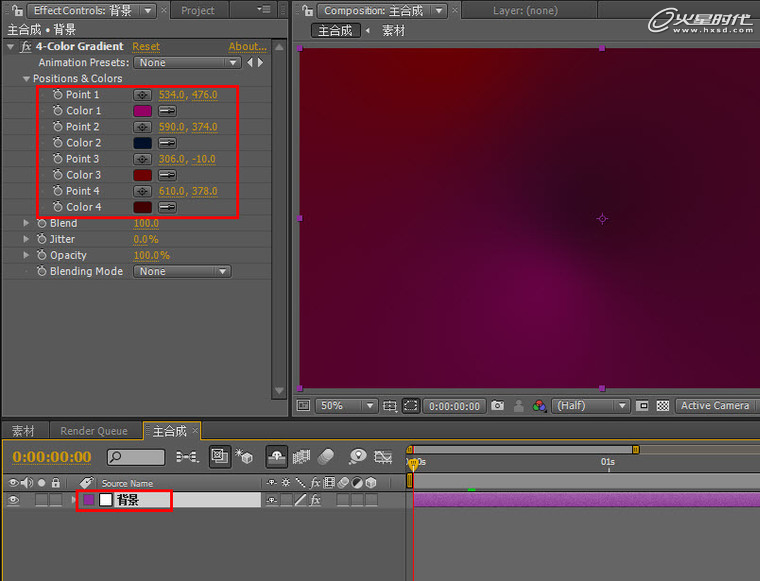
Task: Enable the motion blur timeline icon
Action: 326,456
